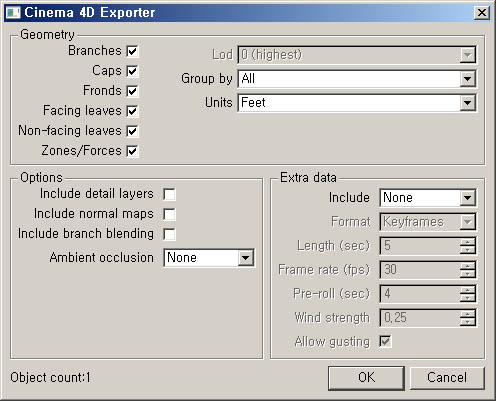The width and height of the screenshot is (496, 401).
Task: Enable Include branch blending
Action: point(169,234)
